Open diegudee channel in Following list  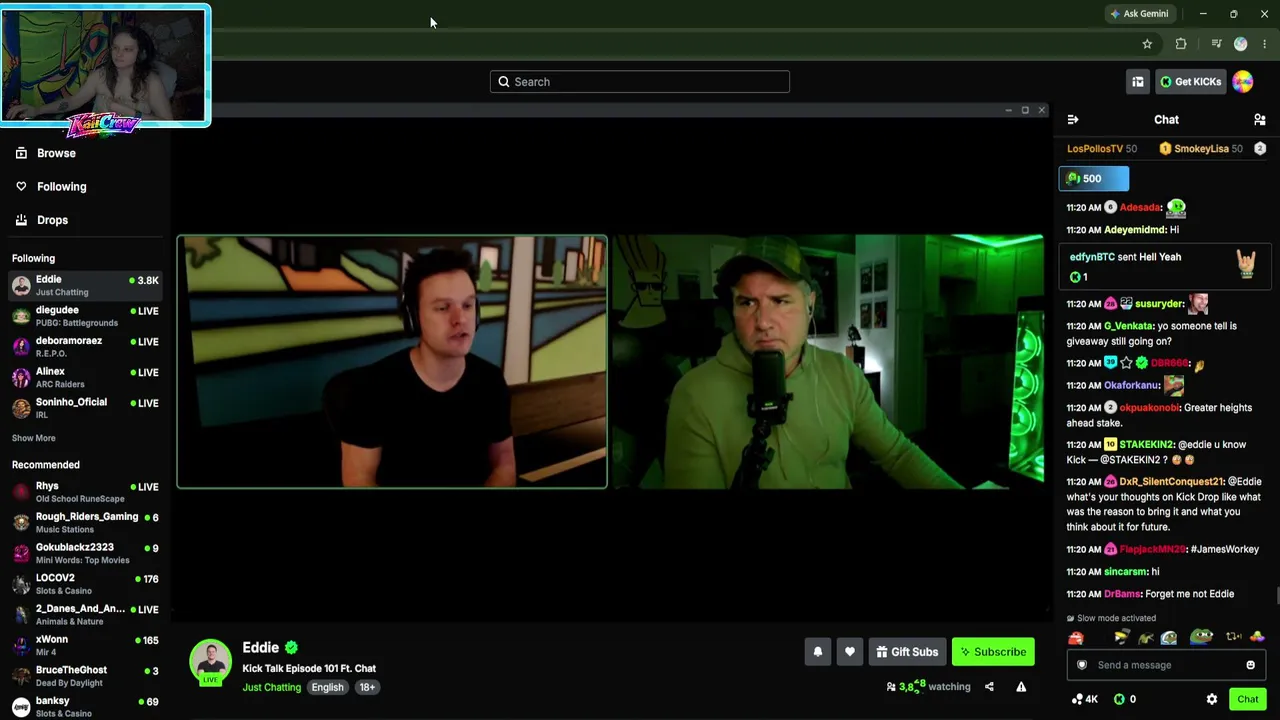tap(85, 316)
